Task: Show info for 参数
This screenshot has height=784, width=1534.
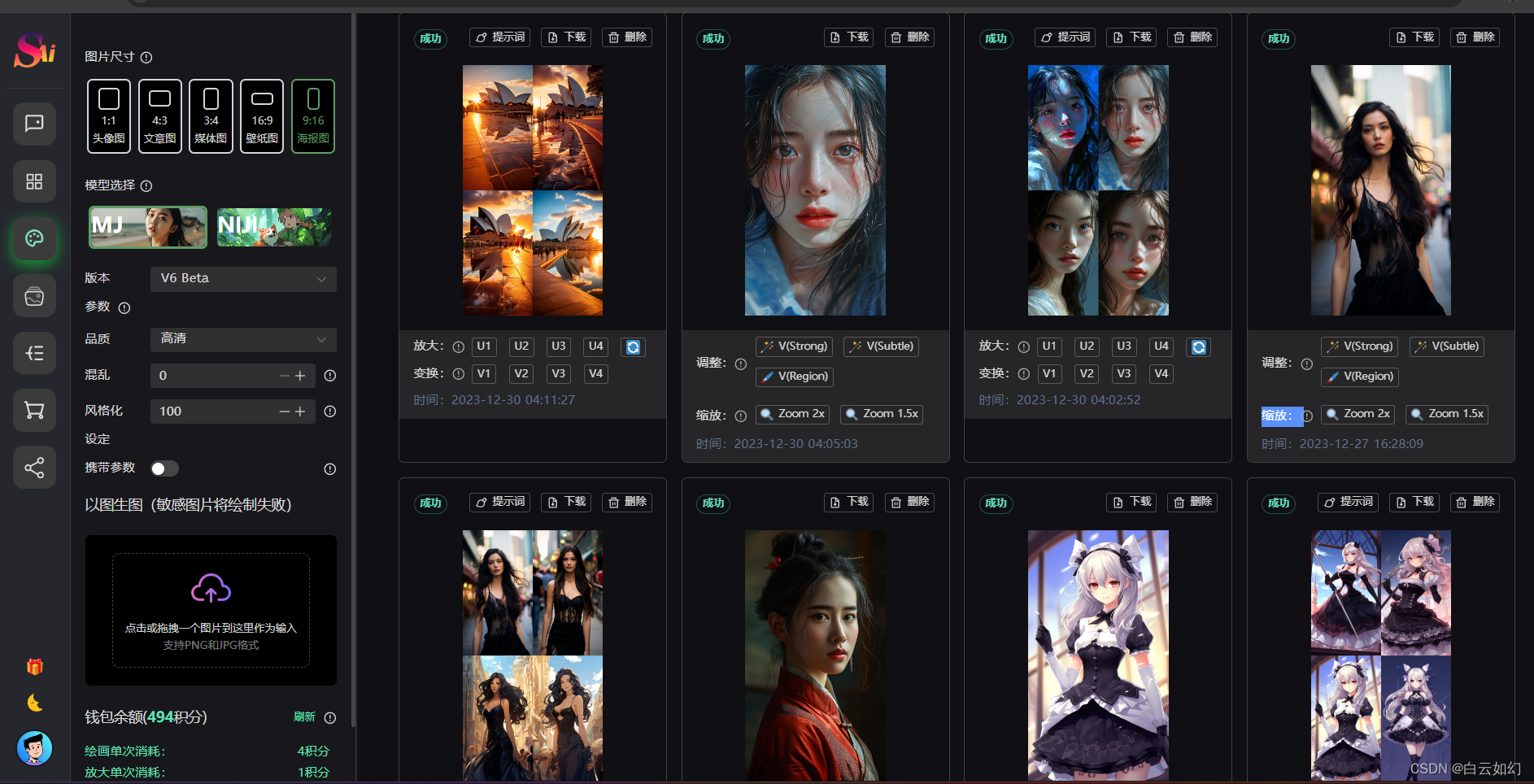Action: pyautogui.click(x=124, y=308)
